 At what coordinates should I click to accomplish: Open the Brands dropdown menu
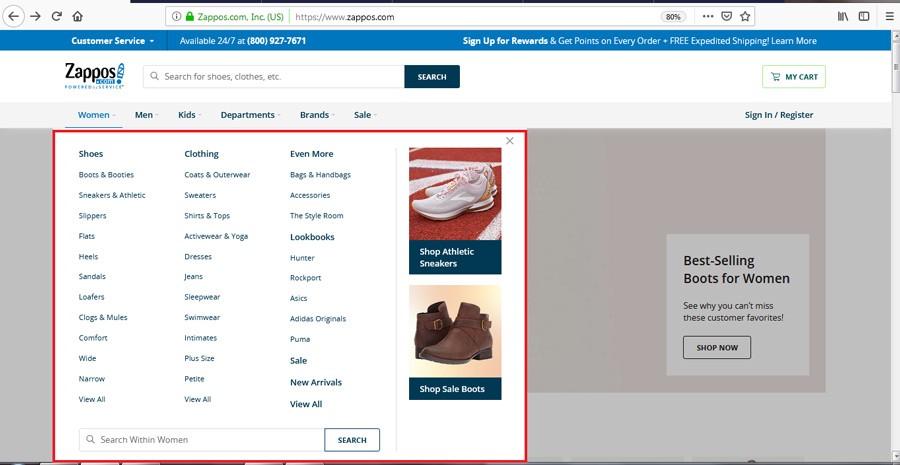pyautogui.click(x=317, y=115)
